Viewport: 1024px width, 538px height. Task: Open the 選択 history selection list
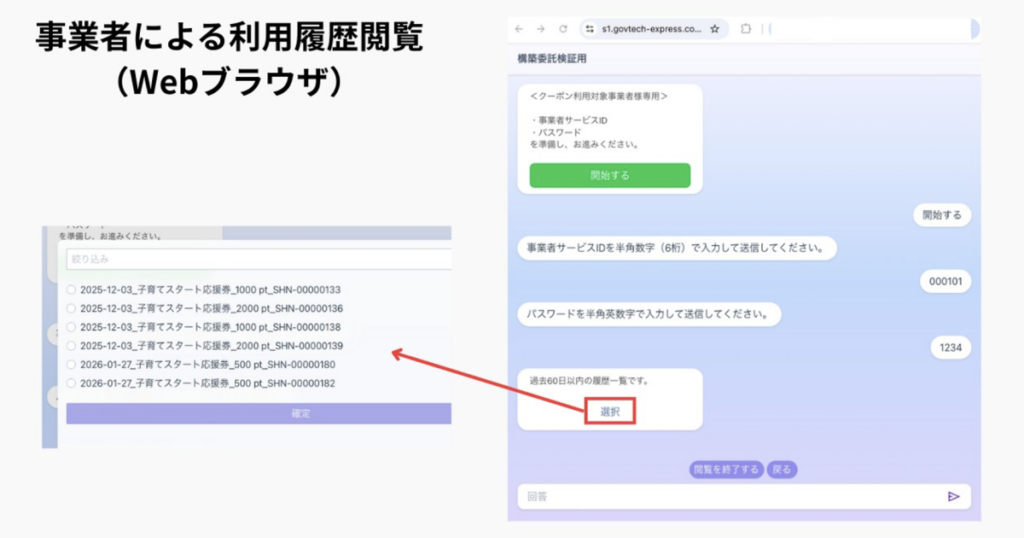(x=610, y=411)
